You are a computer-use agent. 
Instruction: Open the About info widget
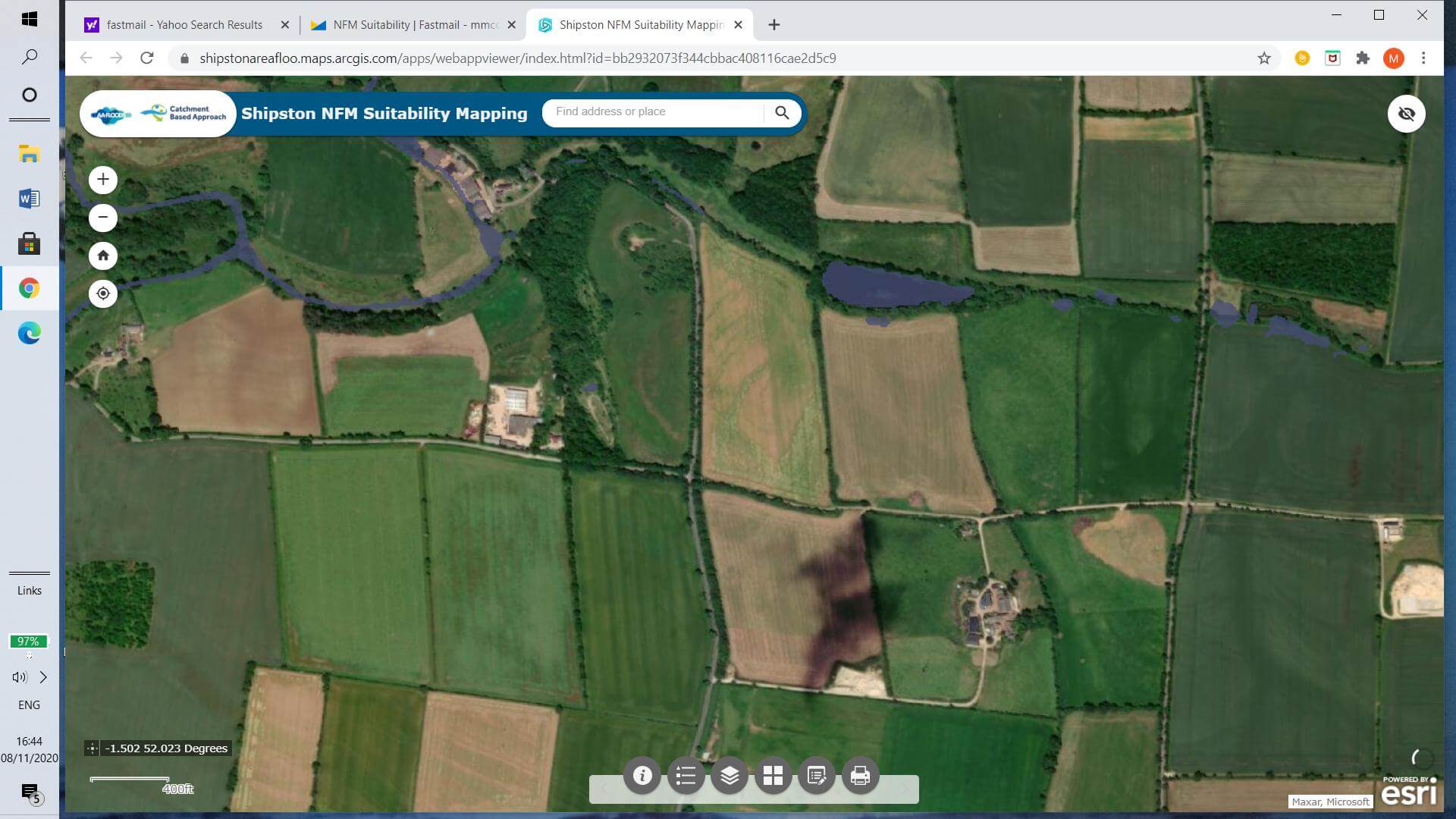642,776
